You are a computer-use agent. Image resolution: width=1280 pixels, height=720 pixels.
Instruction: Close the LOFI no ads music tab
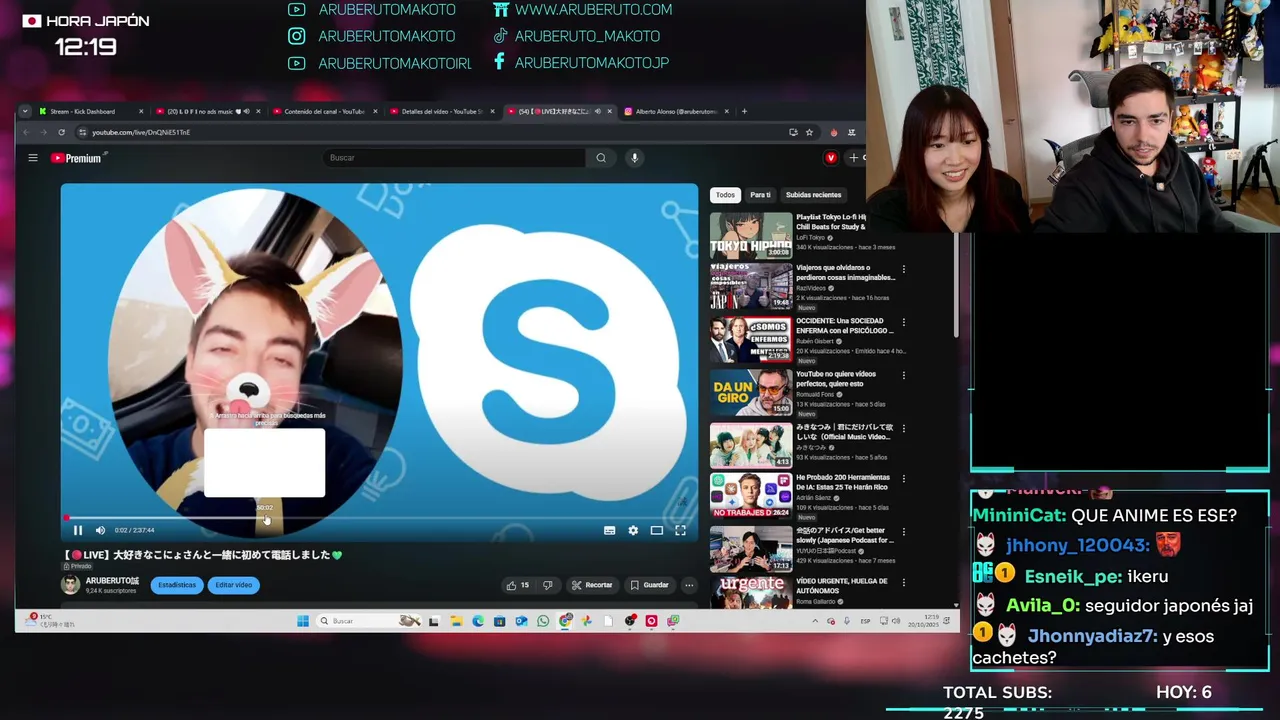coord(258,111)
